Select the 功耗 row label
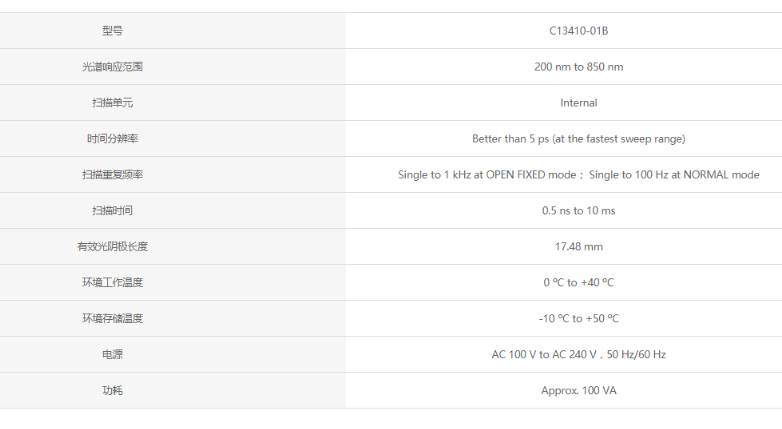The height and width of the screenshot is (429, 782). coord(112,390)
